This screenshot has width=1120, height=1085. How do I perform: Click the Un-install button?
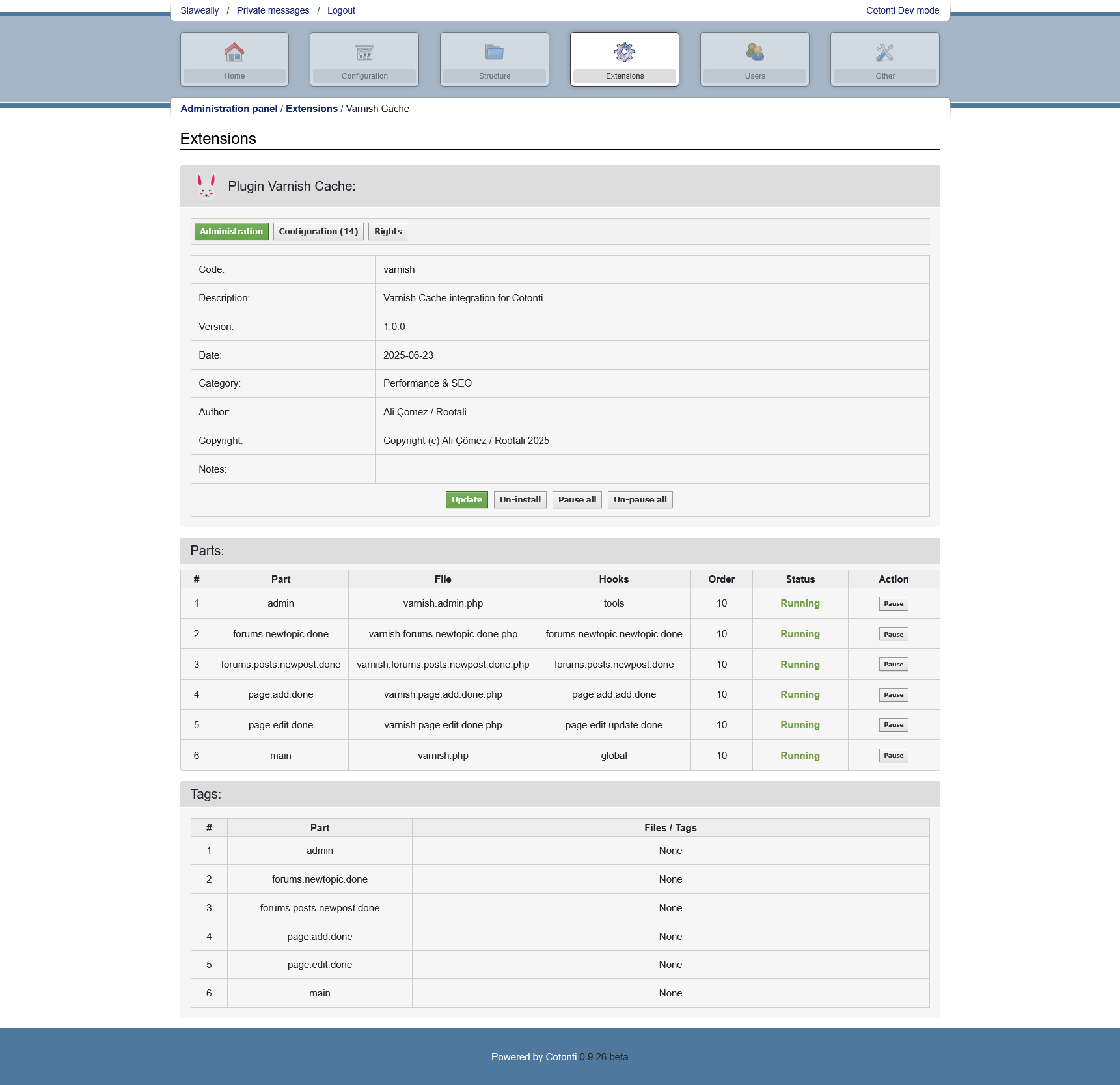point(520,500)
